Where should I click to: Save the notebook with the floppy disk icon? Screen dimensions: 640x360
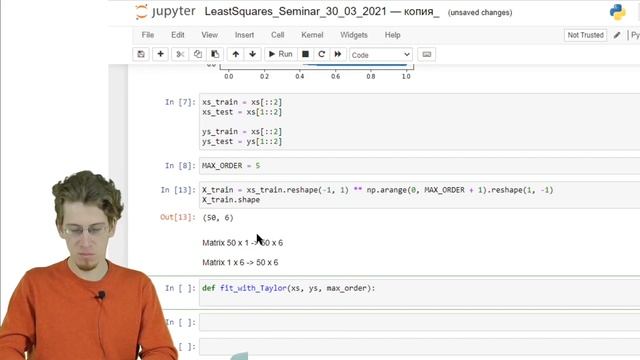[x=141, y=54]
